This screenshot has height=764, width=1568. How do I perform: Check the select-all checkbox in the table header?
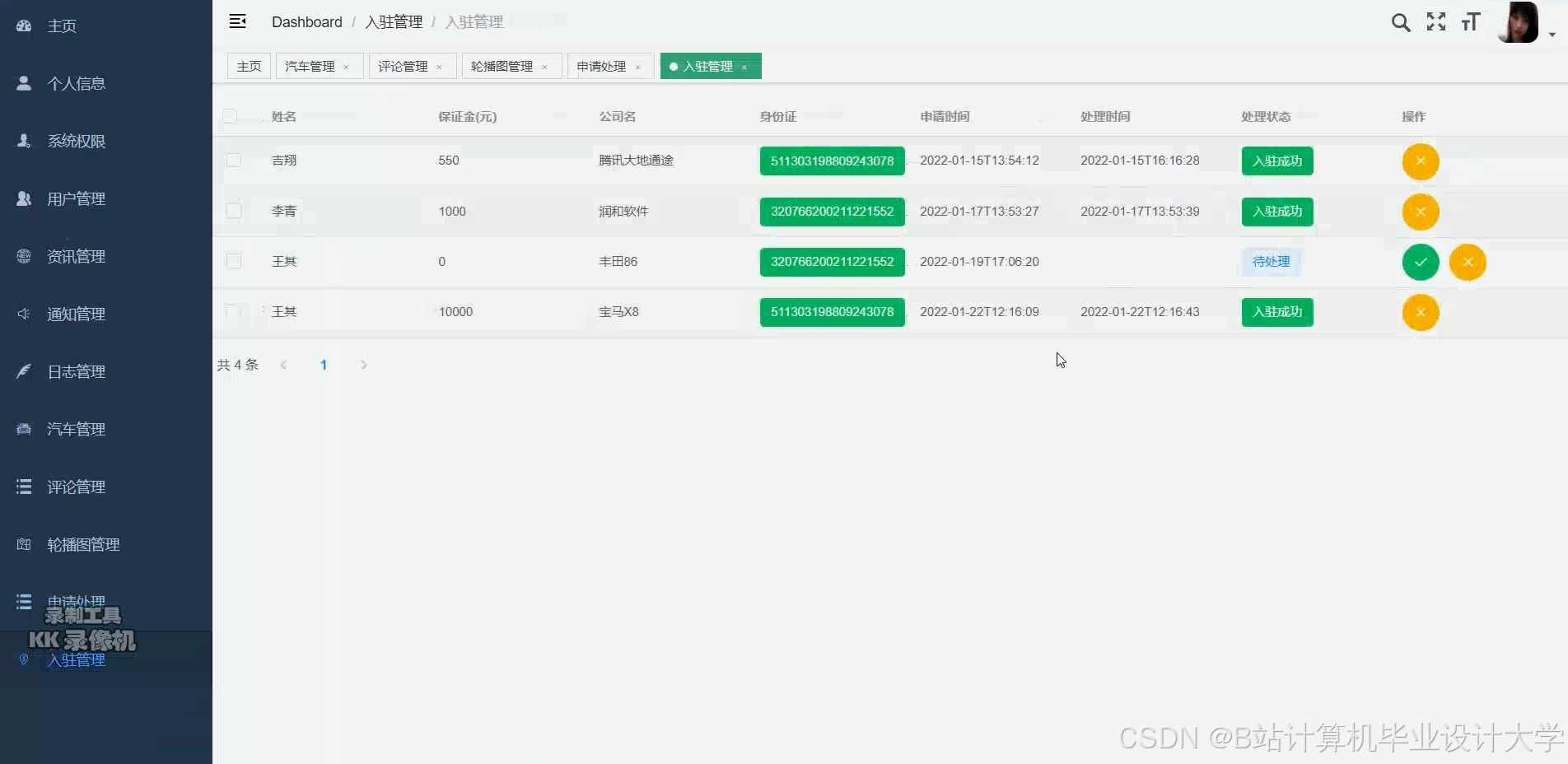point(231,116)
